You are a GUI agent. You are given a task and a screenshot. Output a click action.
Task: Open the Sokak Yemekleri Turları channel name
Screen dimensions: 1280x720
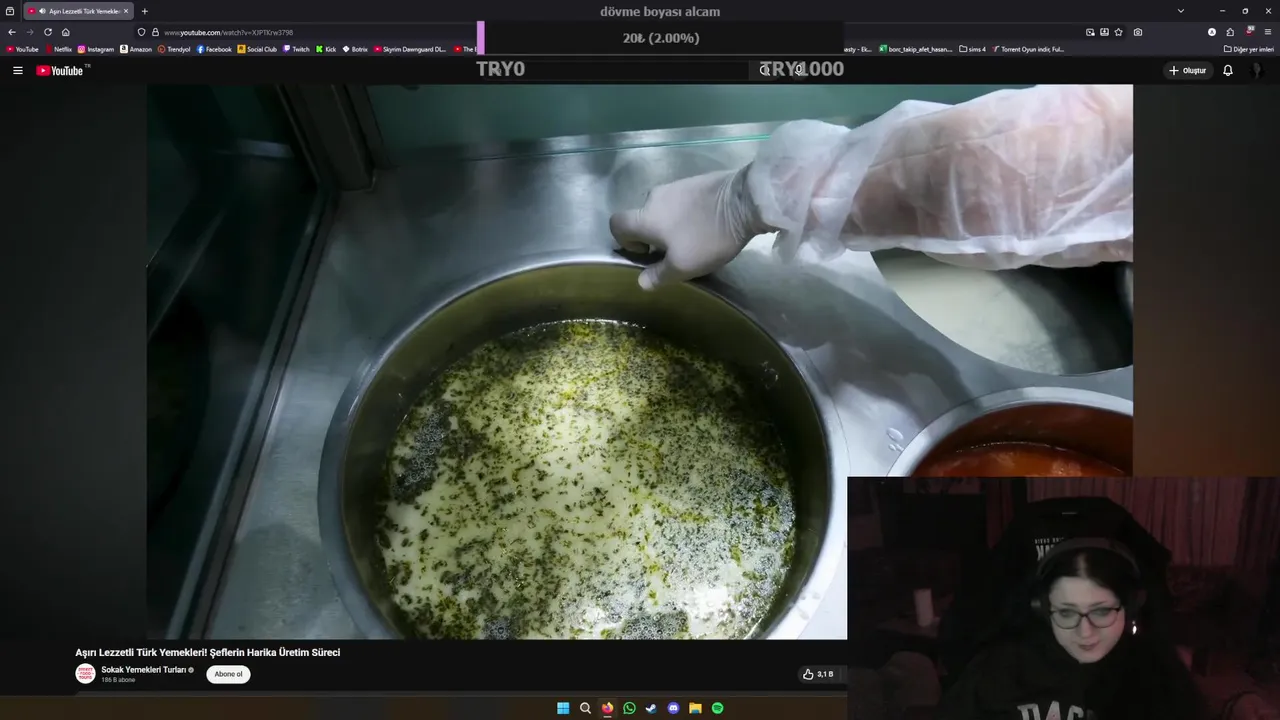click(x=144, y=670)
